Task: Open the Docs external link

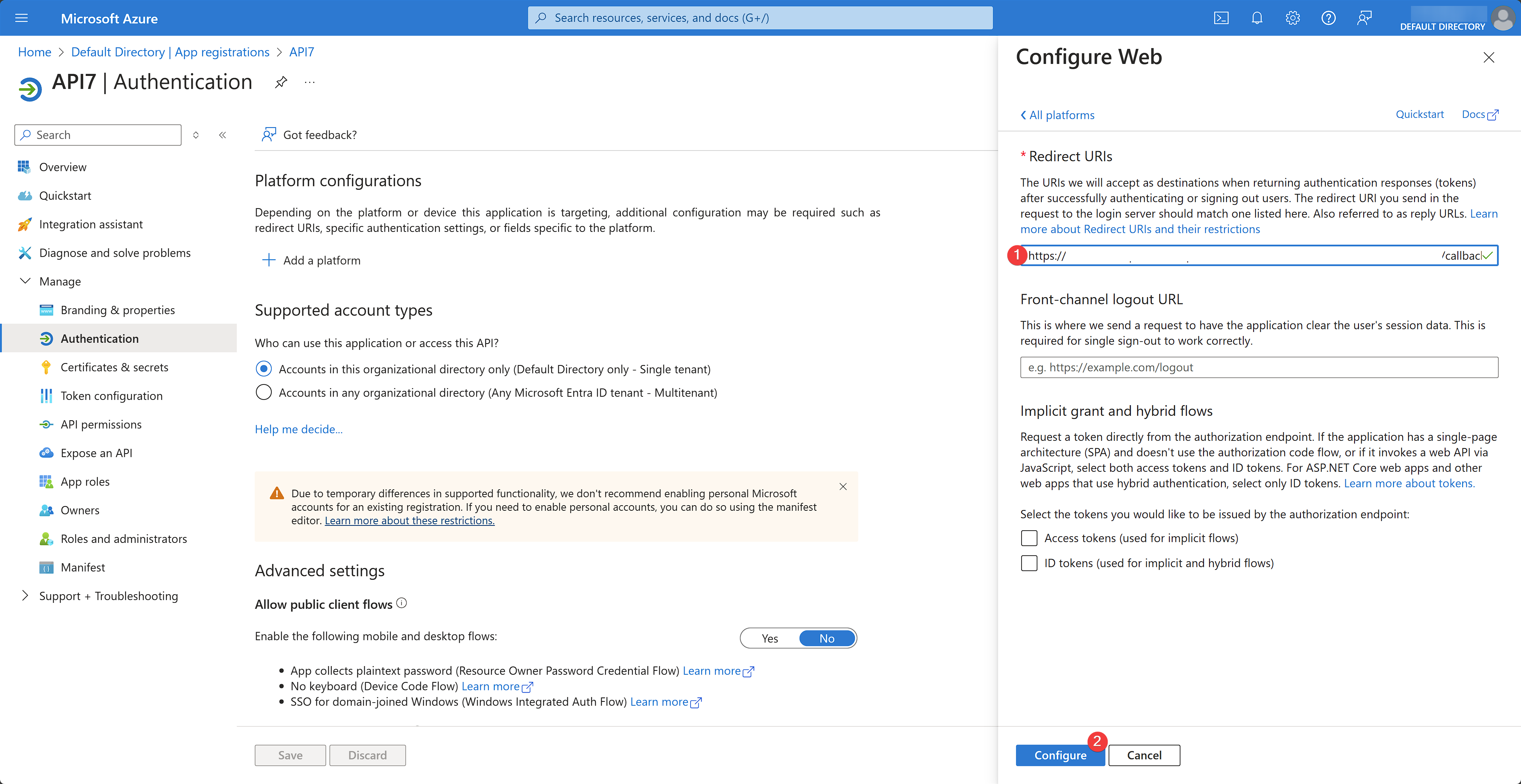Action: coord(1480,114)
